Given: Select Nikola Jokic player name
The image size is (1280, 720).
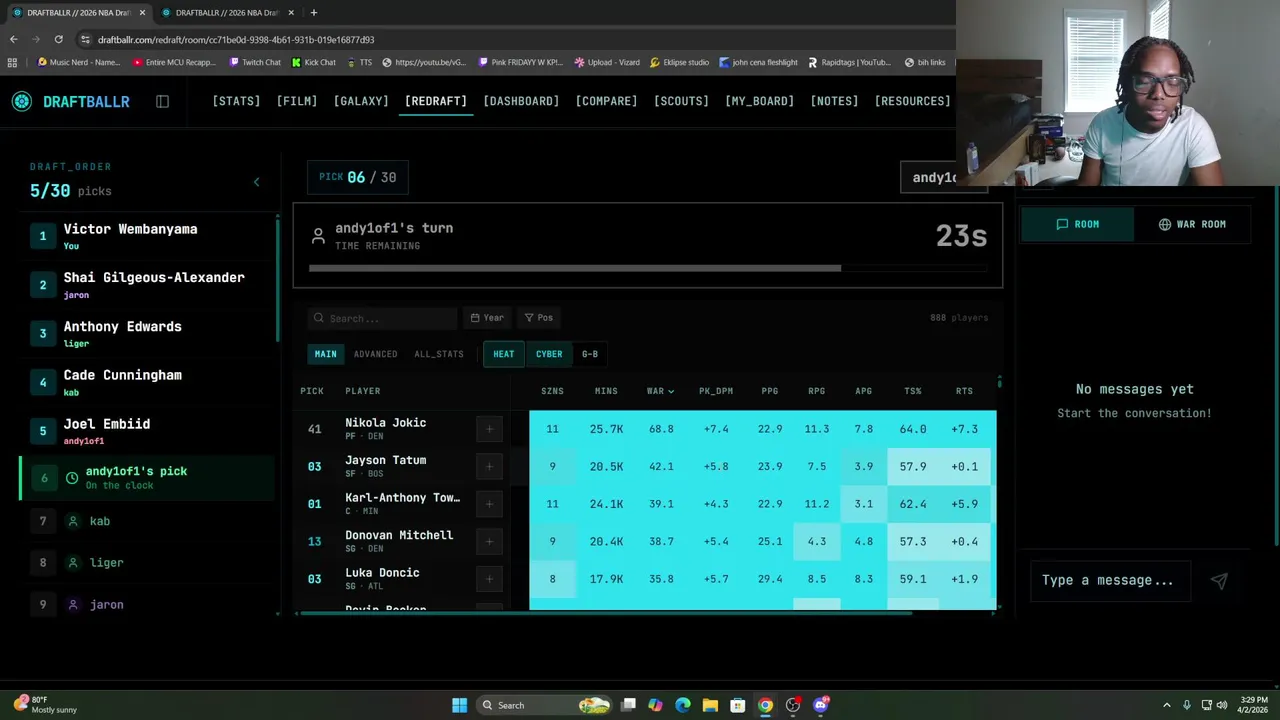Looking at the screenshot, I should pos(385,423).
